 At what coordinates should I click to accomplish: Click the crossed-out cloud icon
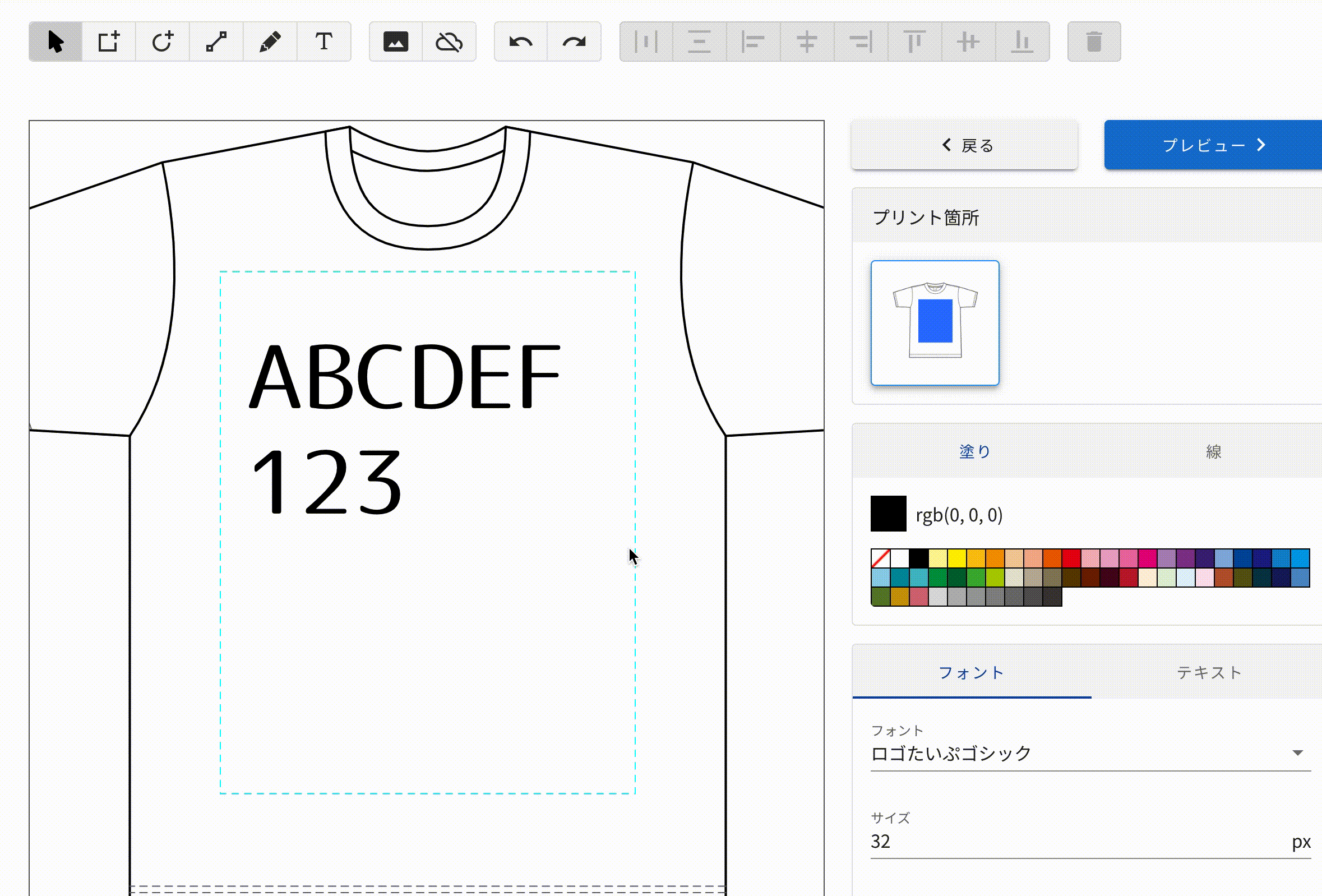point(449,41)
